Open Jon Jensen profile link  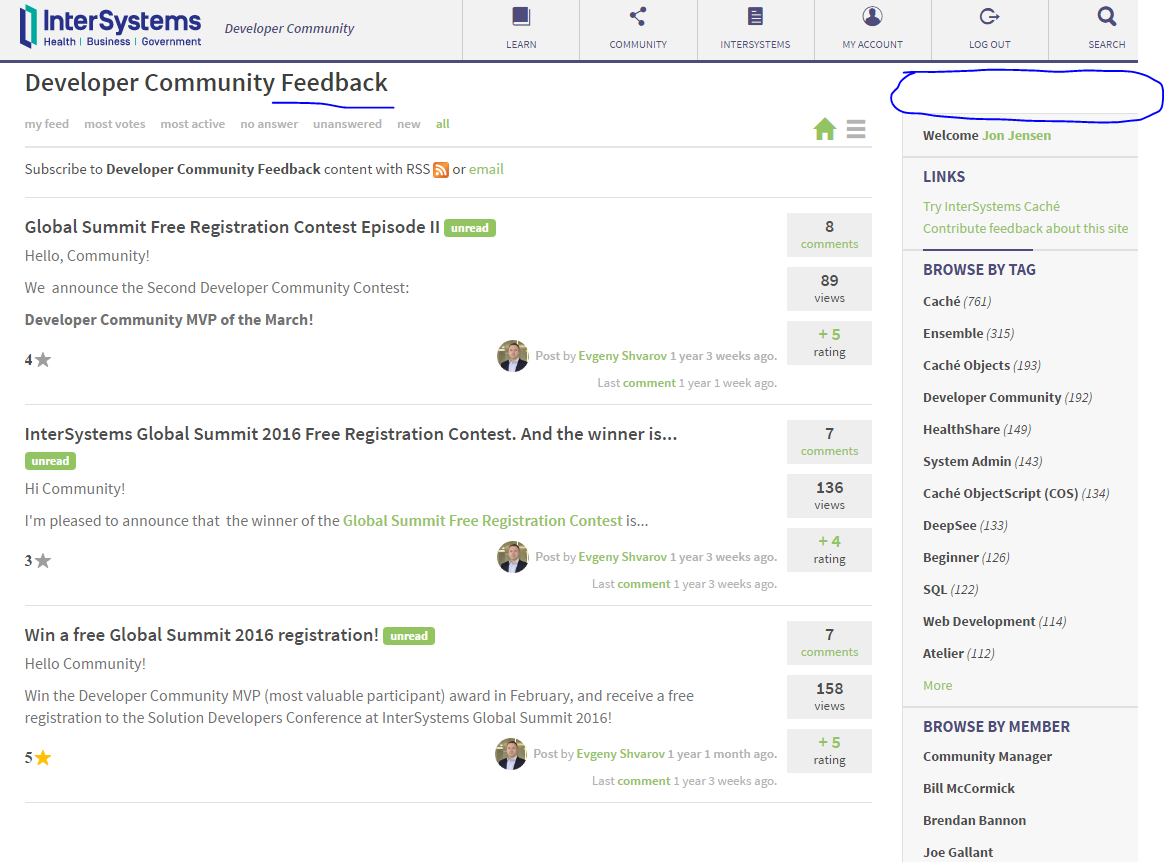(x=1016, y=136)
